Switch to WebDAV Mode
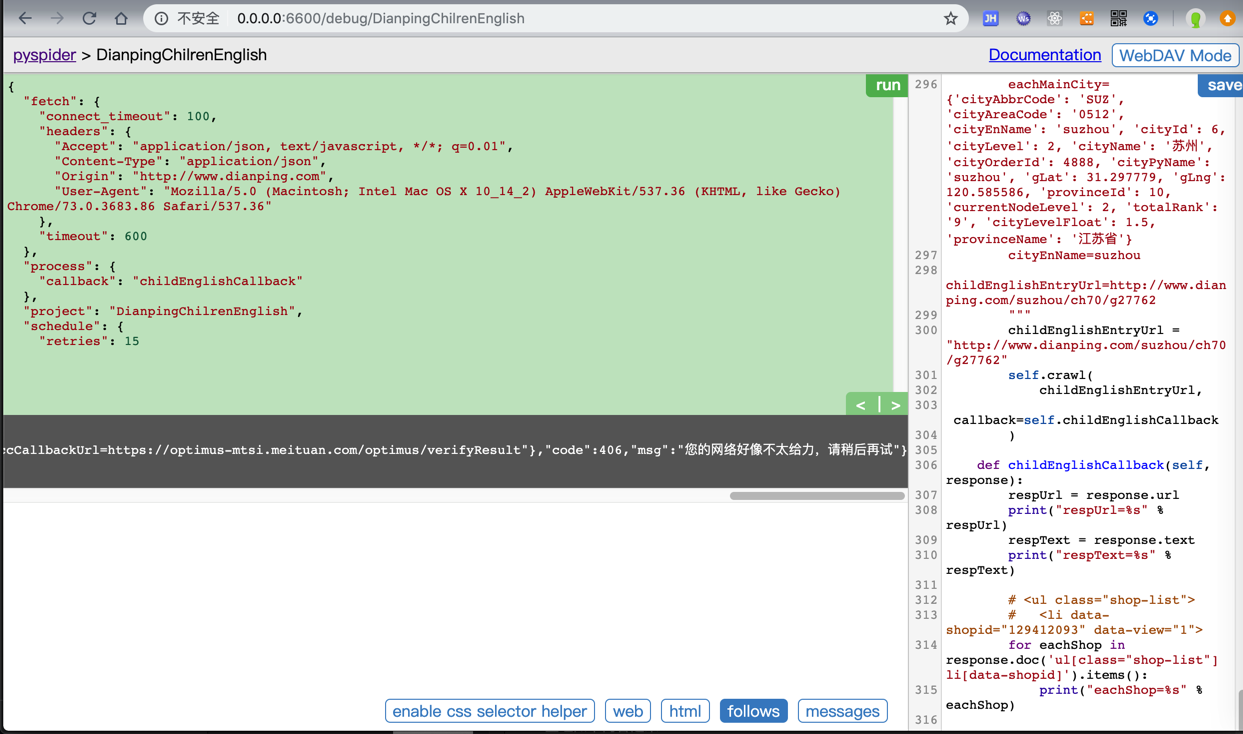Viewport: 1243px width, 734px height. (1175, 56)
